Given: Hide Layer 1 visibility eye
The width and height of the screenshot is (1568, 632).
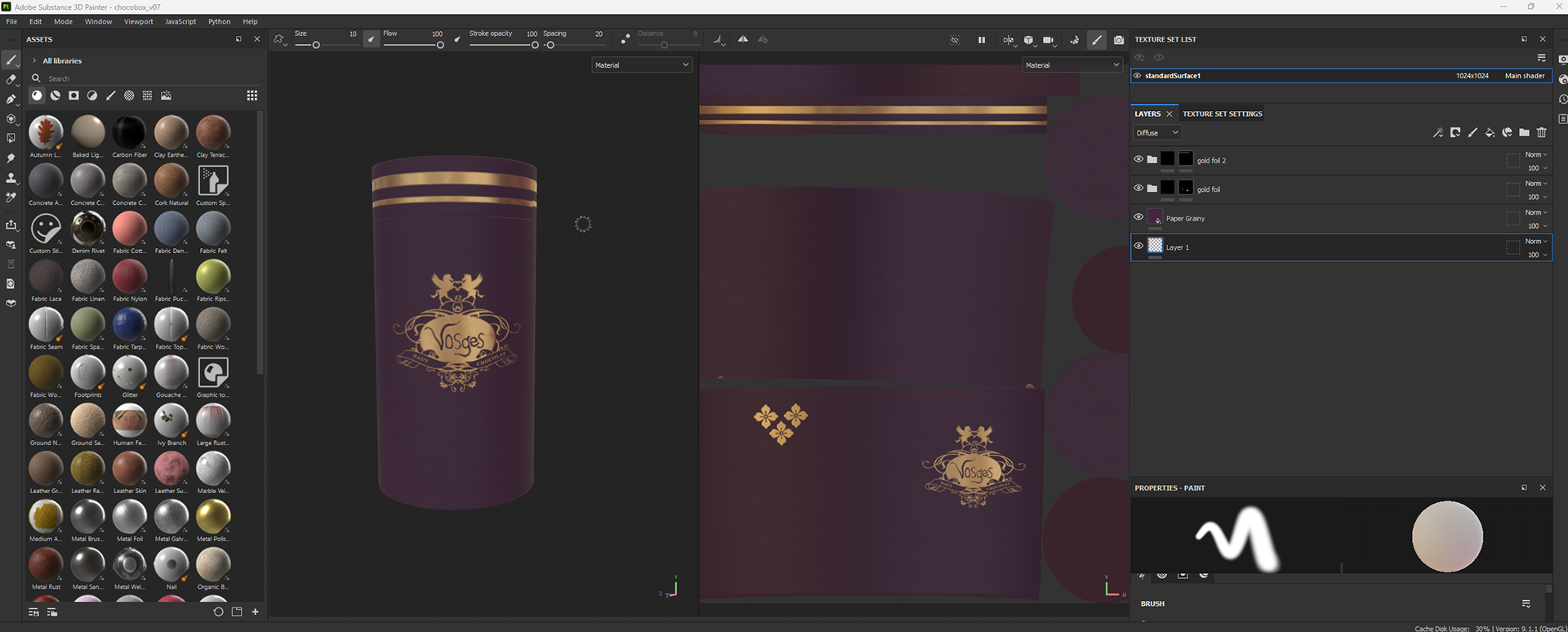Looking at the screenshot, I should tap(1138, 246).
